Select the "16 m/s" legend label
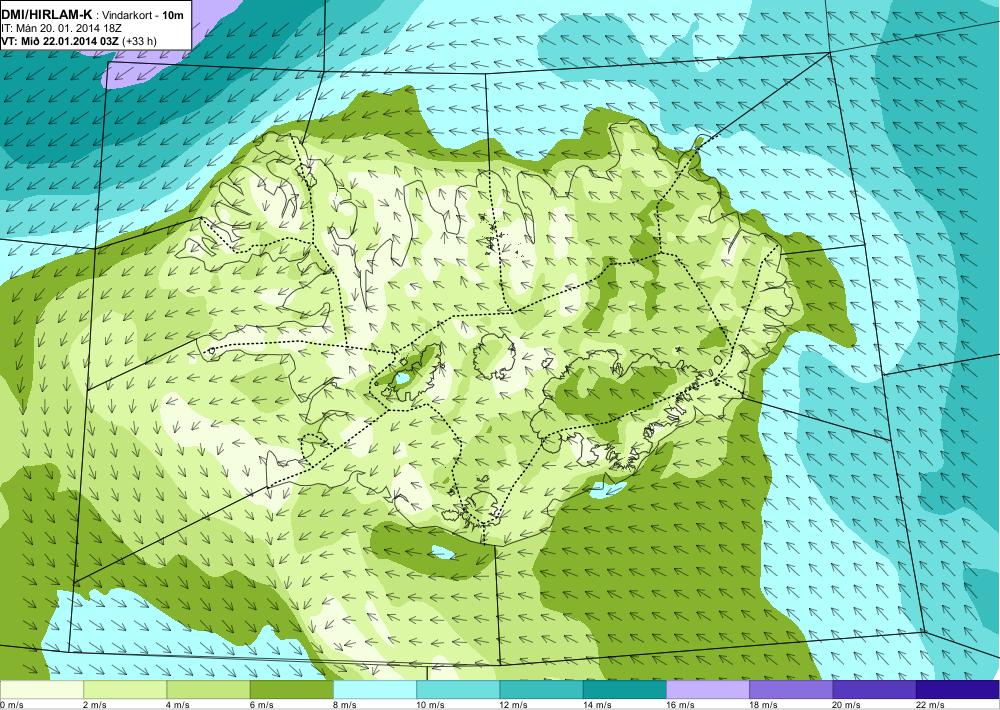The width and height of the screenshot is (1000, 710). pyautogui.click(x=680, y=705)
